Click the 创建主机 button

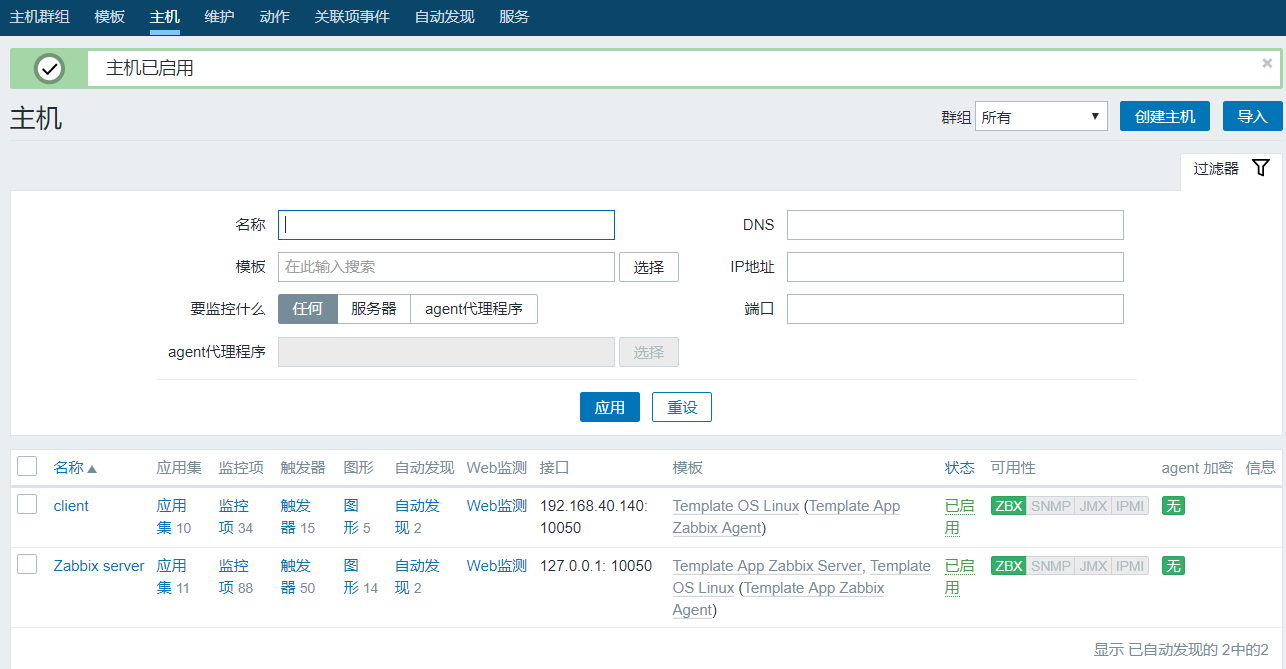1165,116
